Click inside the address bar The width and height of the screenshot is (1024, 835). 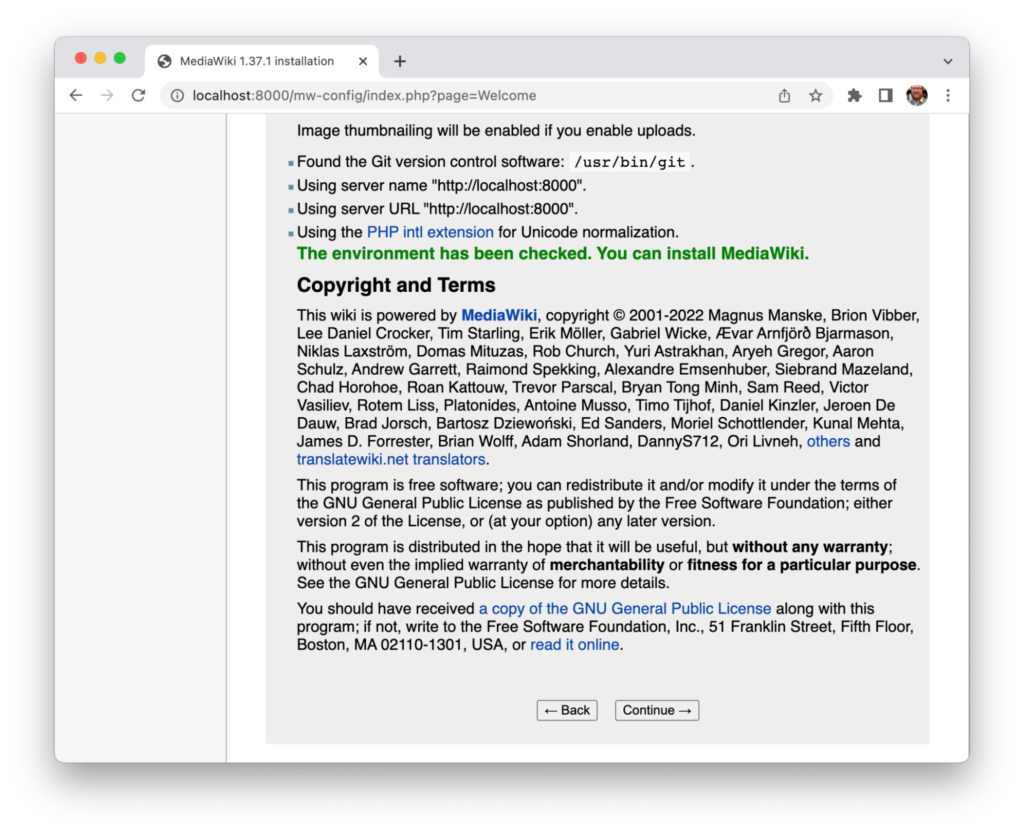[x=400, y=95]
